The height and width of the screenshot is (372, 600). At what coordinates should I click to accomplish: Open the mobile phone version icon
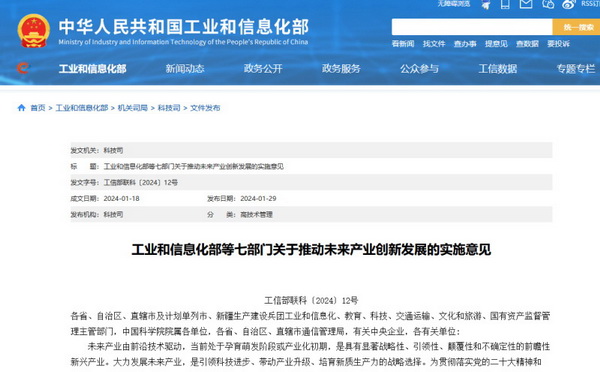pyautogui.click(x=505, y=4)
